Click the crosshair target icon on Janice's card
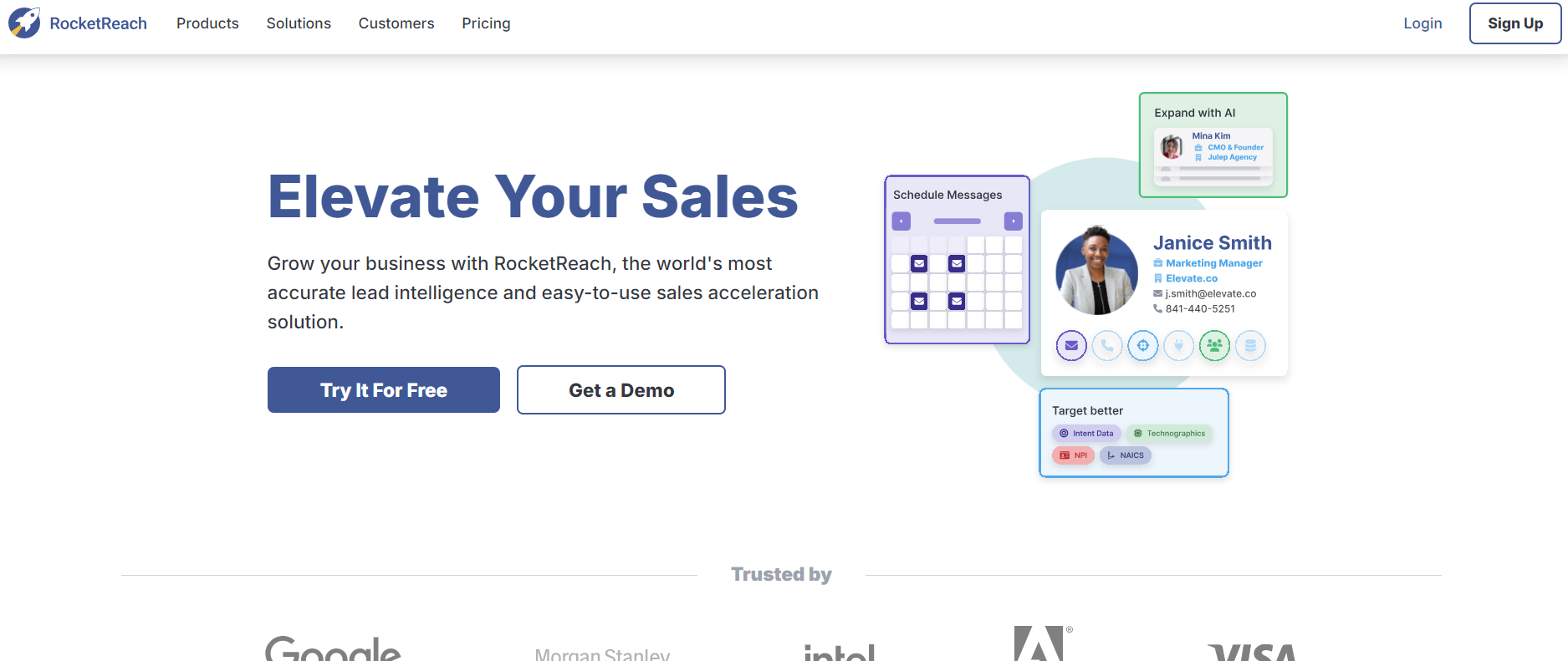 1143,345
